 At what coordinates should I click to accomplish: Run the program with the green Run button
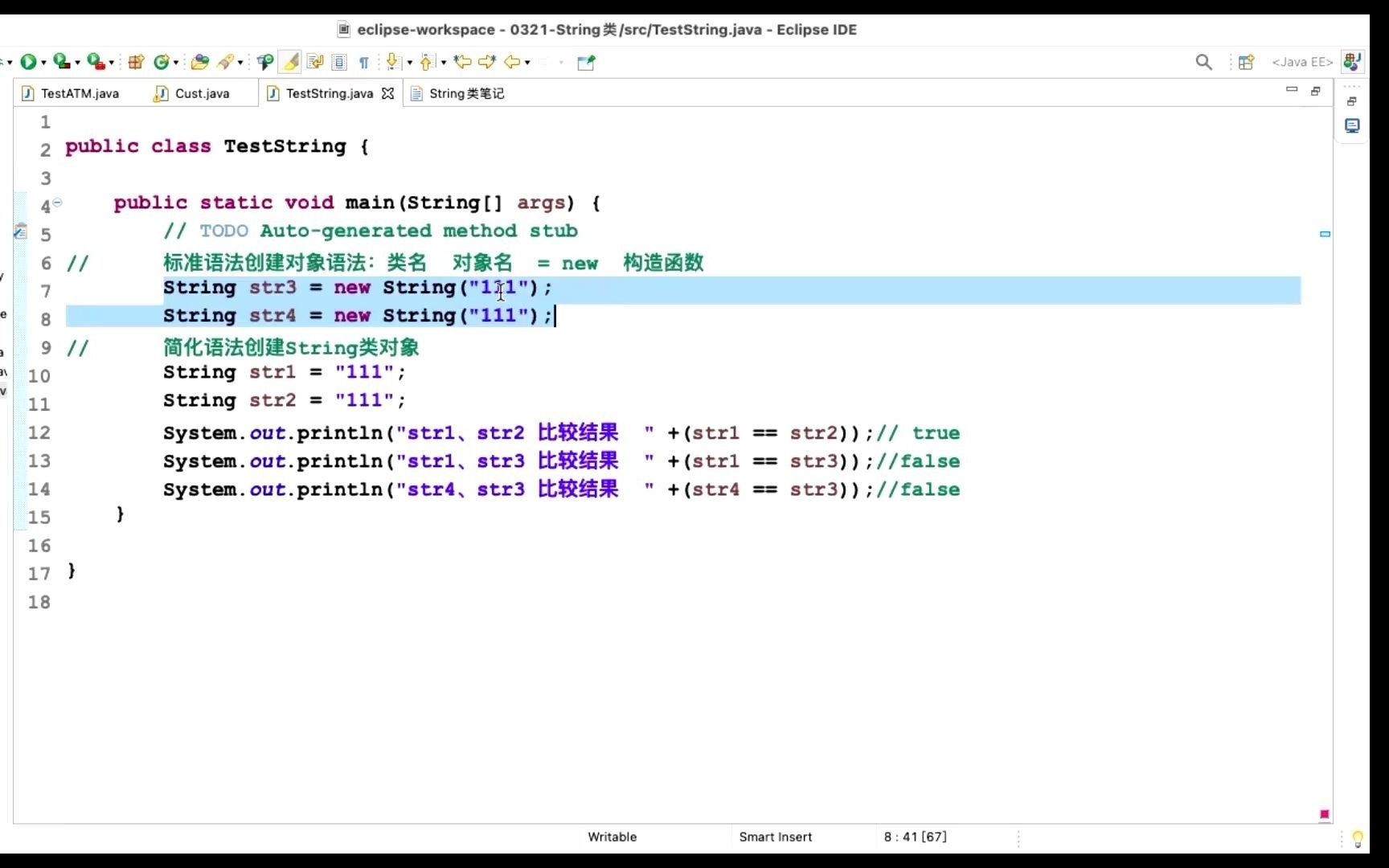point(28,62)
